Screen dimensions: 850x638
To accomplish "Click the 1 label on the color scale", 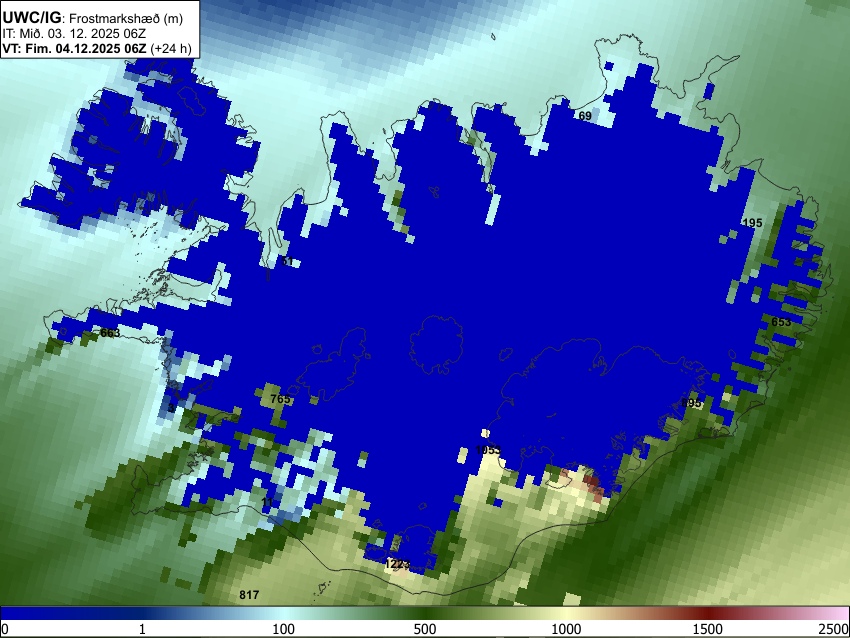I will (x=142, y=629).
